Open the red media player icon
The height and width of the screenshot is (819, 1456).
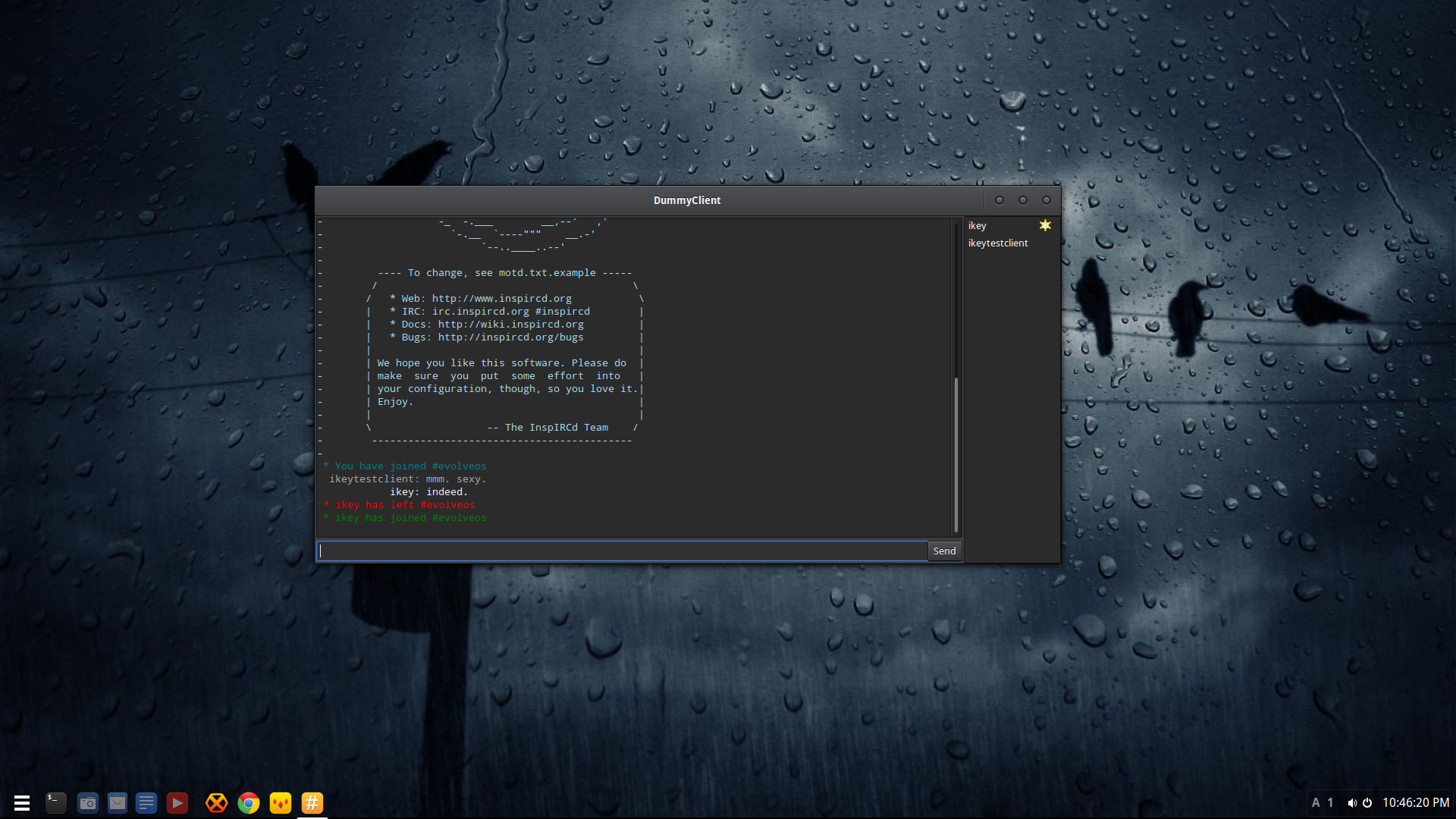(x=177, y=802)
